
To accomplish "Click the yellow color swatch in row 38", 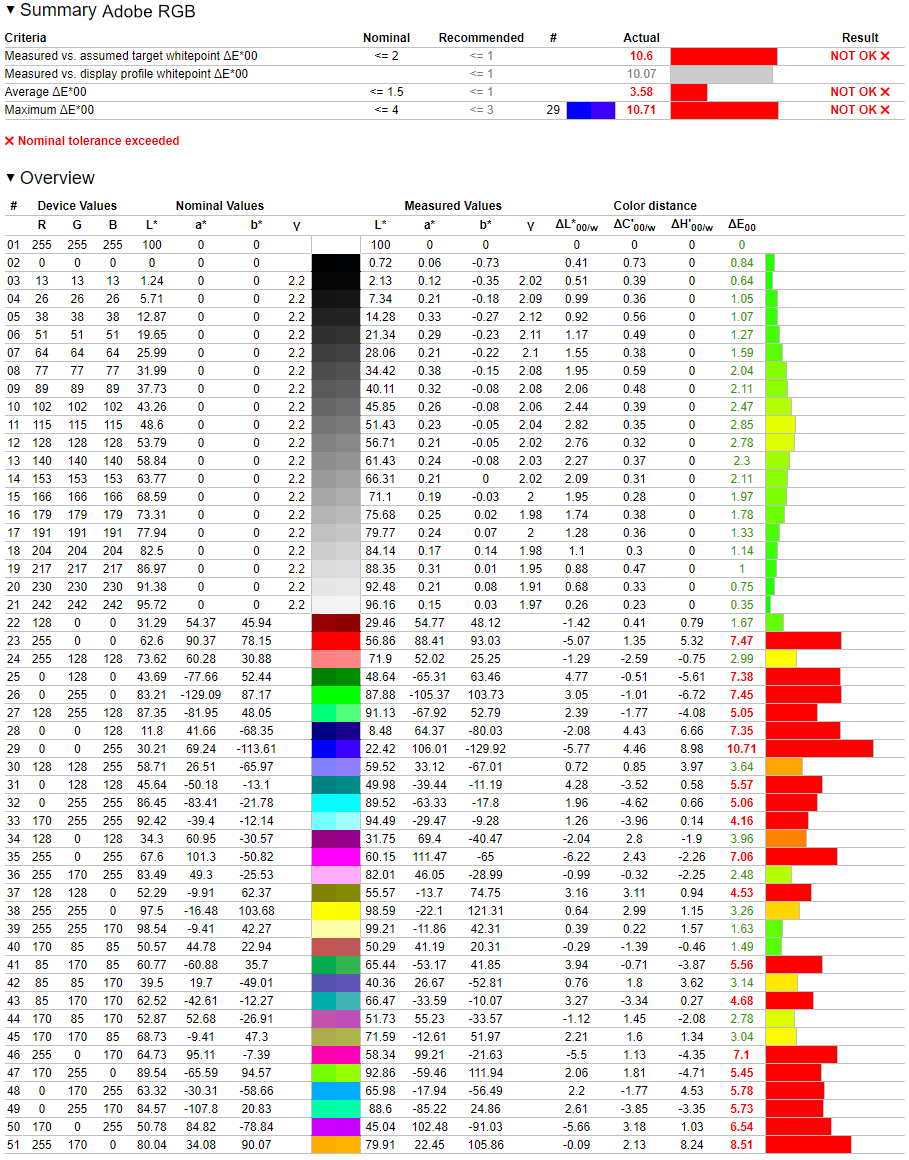I will click(336, 911).
